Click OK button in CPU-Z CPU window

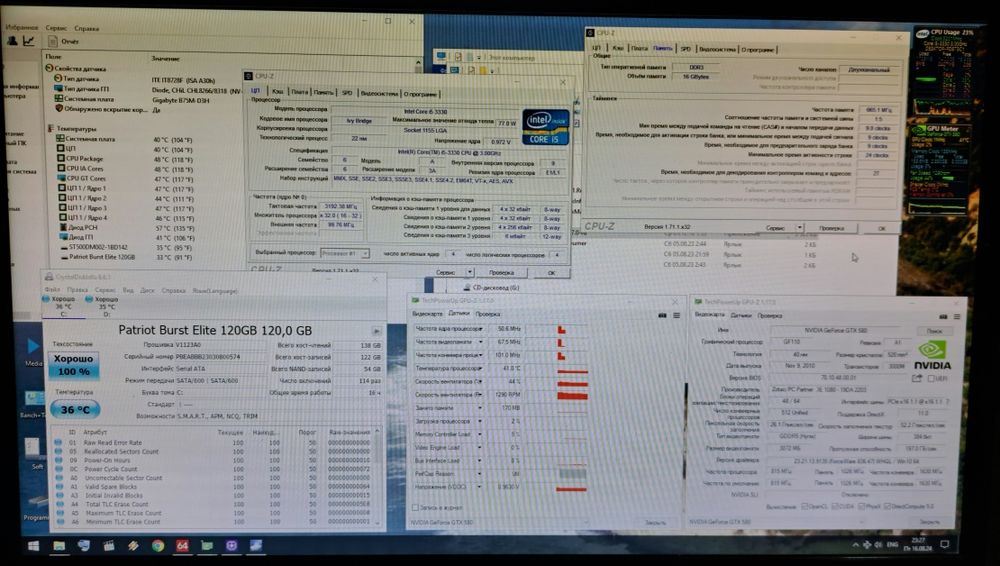click(x=551, y=272)
